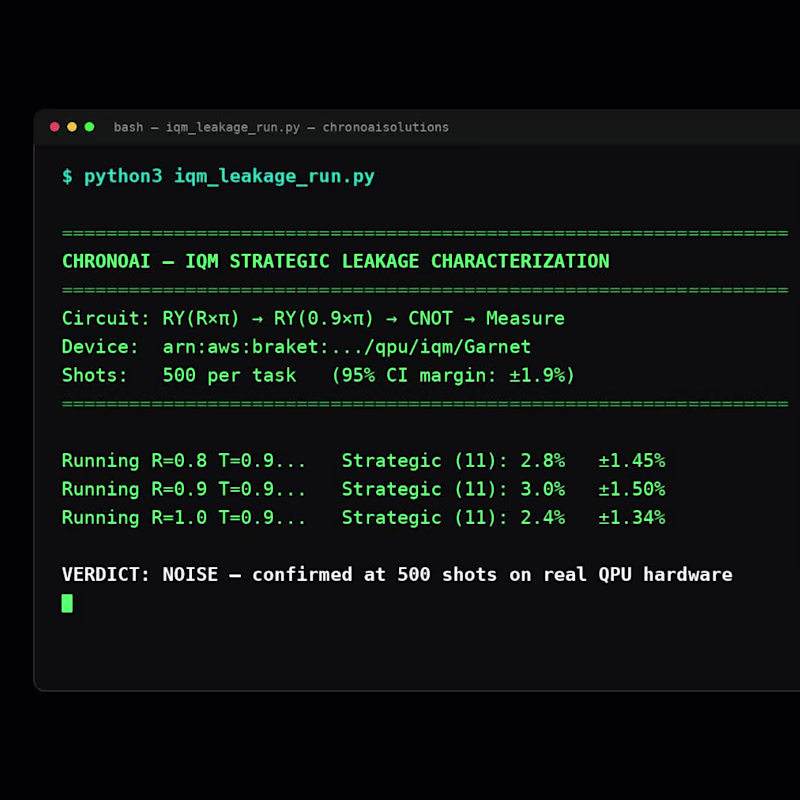
Task: Click the 'Running R=0.9 T=0.9...' line
Action: (184, 489)
